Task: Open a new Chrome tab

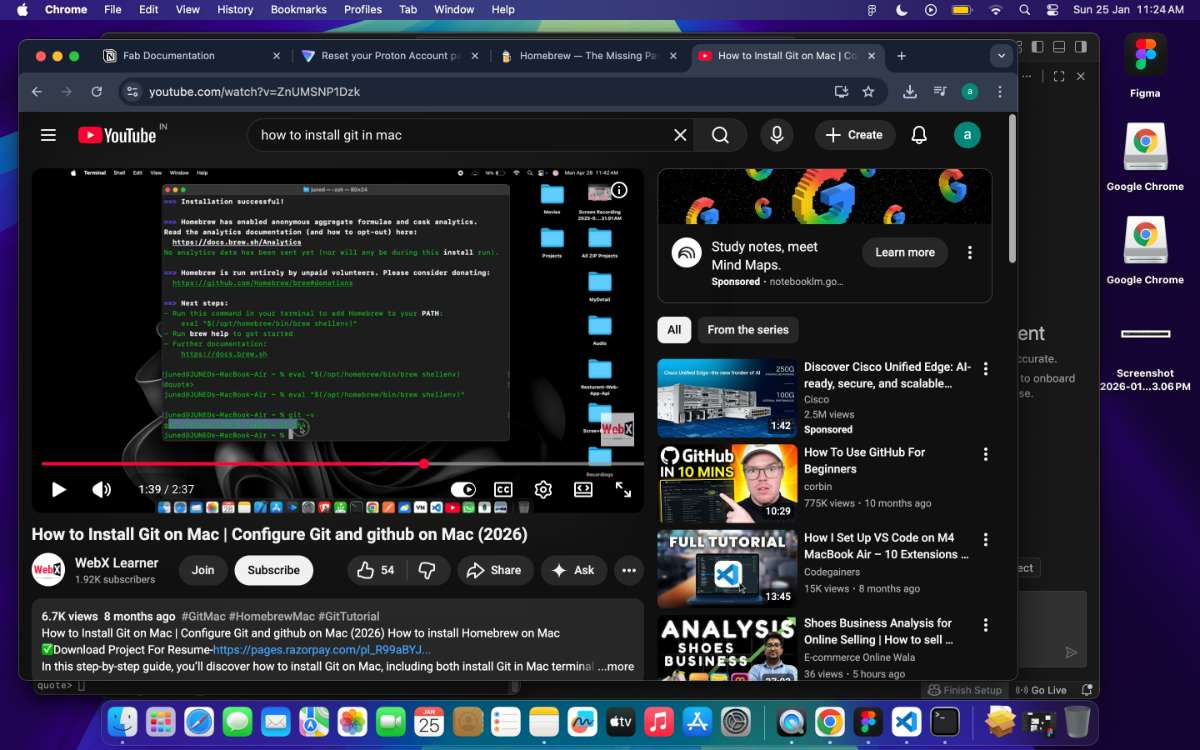Action: tap(901, 56)
